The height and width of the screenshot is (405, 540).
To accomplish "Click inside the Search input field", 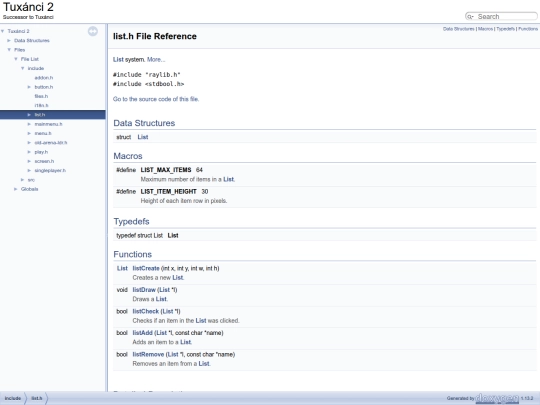I will coord(506,17).
